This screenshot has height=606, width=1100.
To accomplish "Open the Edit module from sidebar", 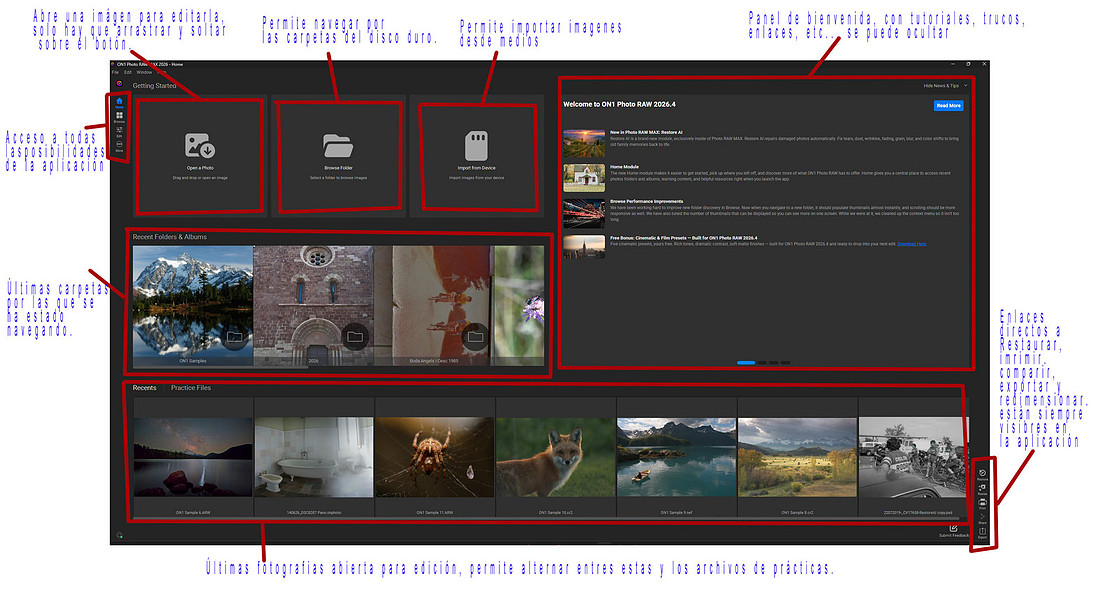I will (x=119, y=131).
